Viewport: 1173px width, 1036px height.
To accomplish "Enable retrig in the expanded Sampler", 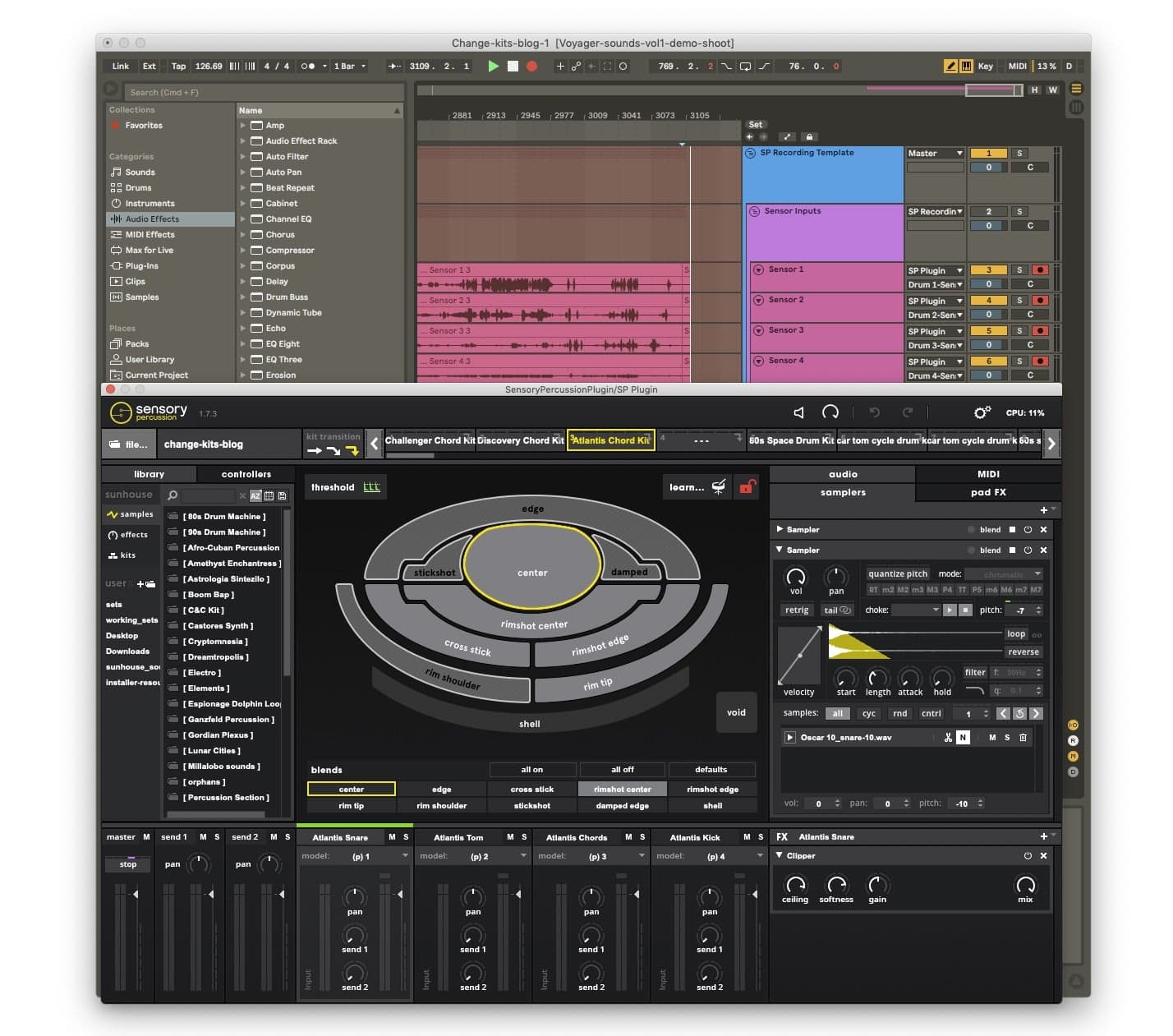I will tap(796, 610).
